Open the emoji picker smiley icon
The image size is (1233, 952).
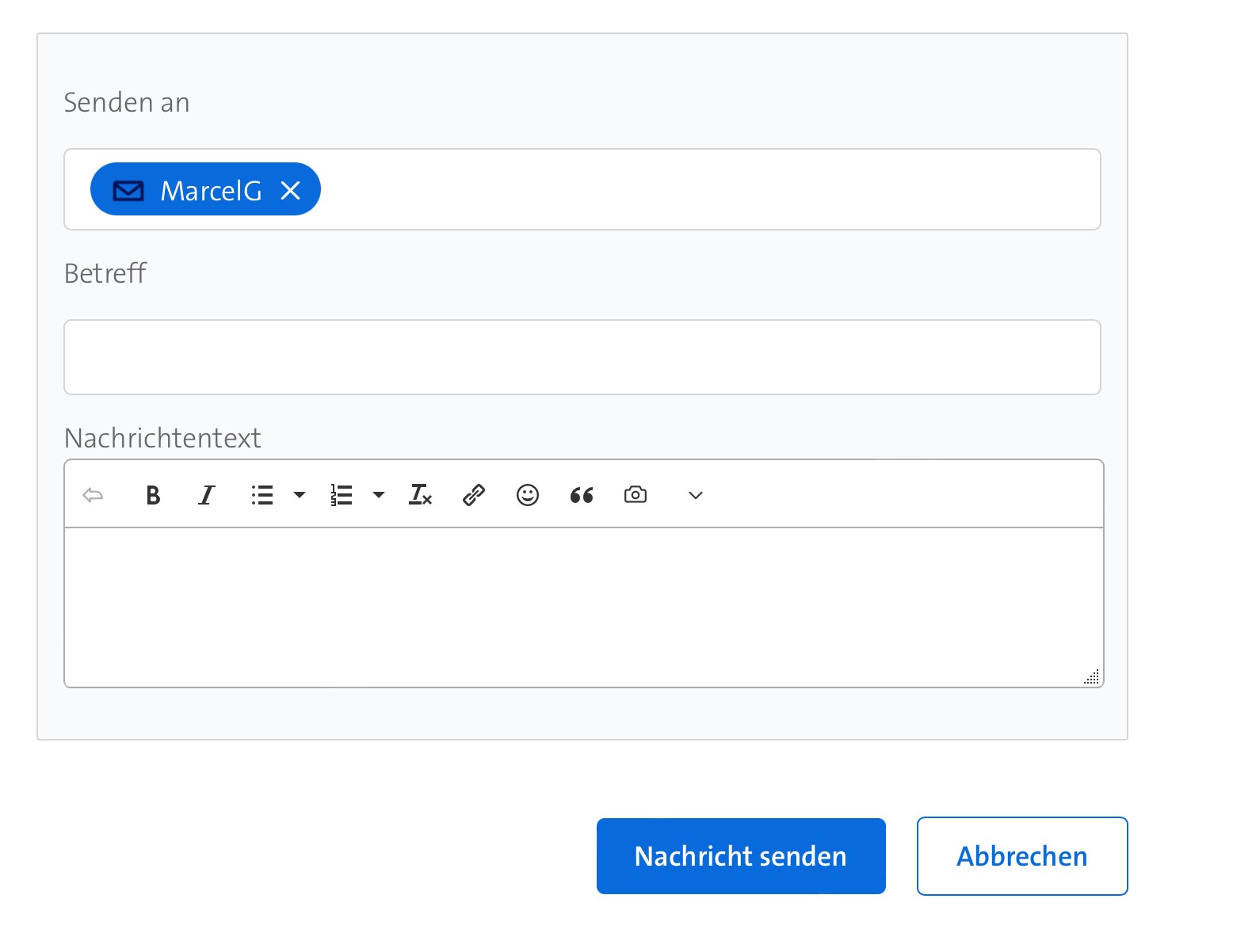tap(528, 495)
